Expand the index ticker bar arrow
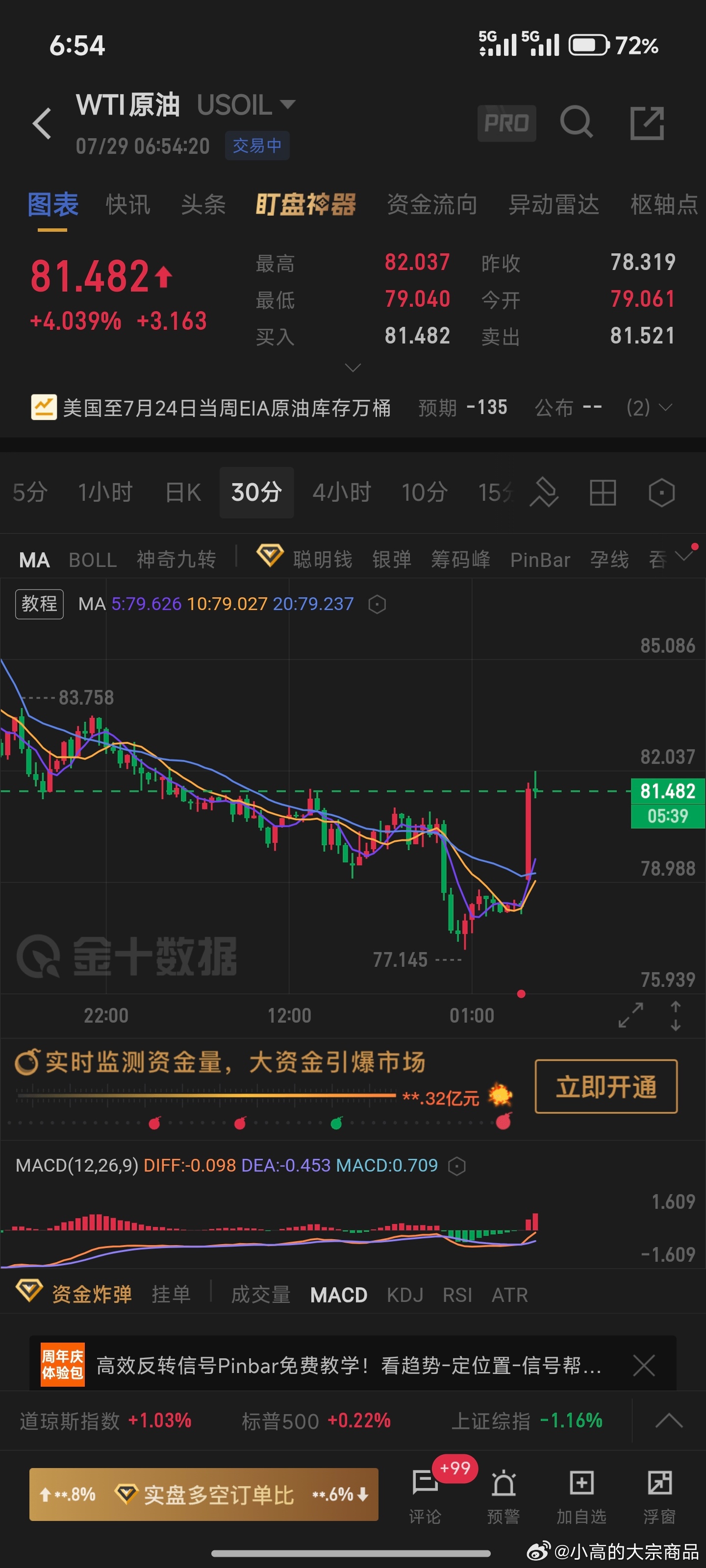 click(x=668, y=1421)
